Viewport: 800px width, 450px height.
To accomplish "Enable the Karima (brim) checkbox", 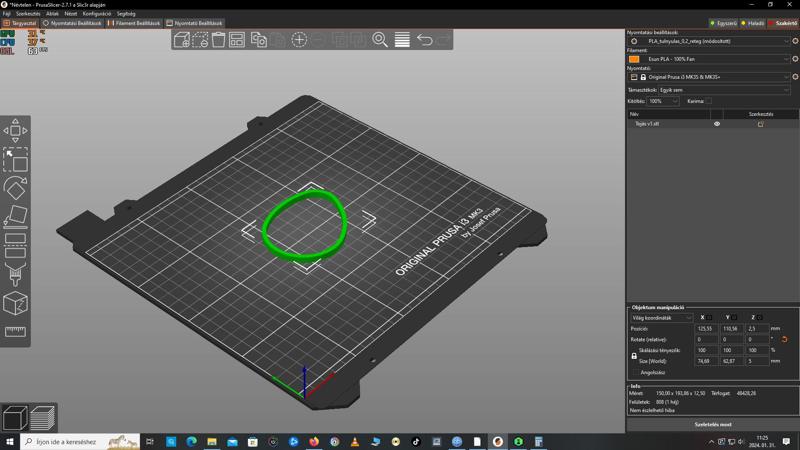I will point(709,101).
